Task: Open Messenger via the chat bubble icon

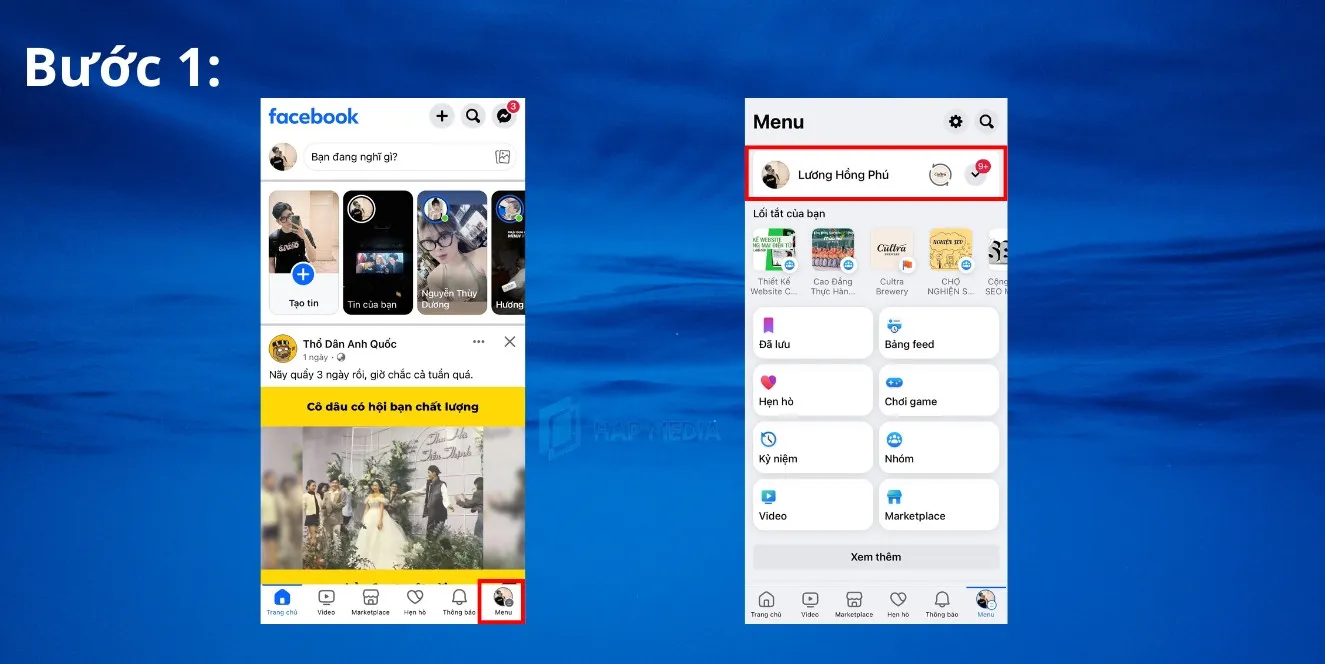Action: pos(504,115)
